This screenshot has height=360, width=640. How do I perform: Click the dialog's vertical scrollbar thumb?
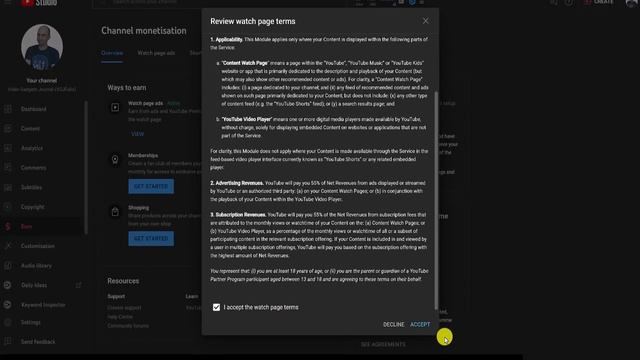(x=436, y=200)
